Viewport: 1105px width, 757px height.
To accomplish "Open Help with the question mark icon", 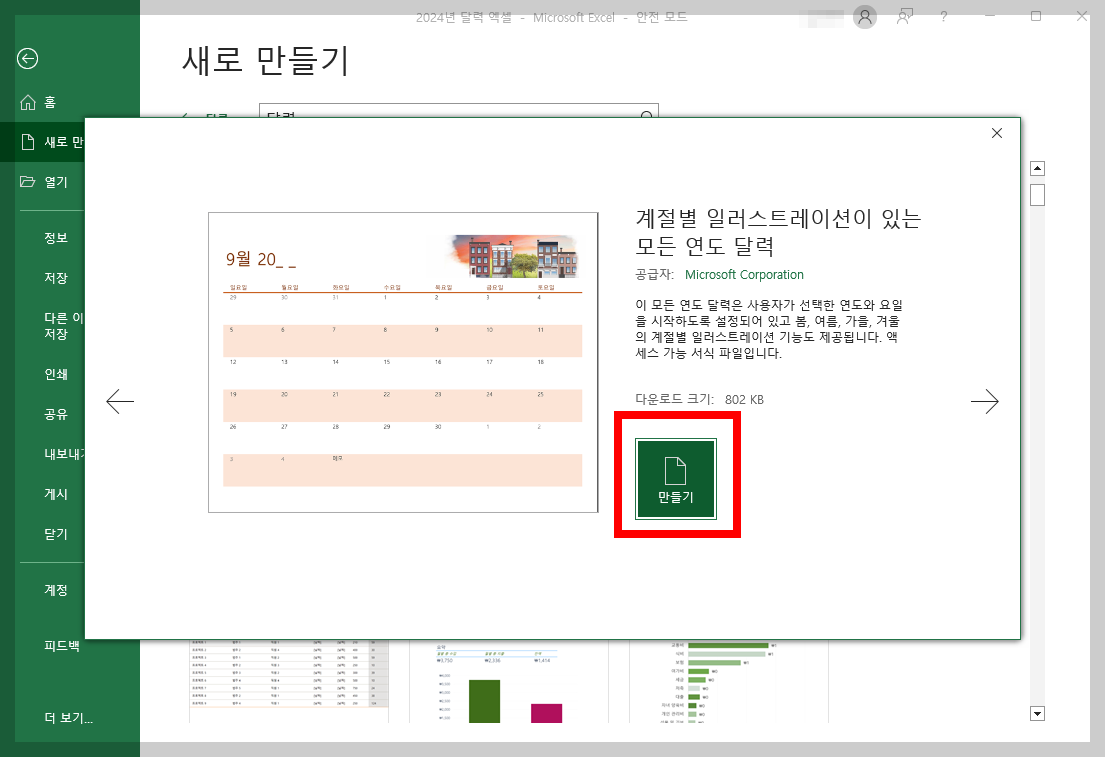I will click(942, 17).
